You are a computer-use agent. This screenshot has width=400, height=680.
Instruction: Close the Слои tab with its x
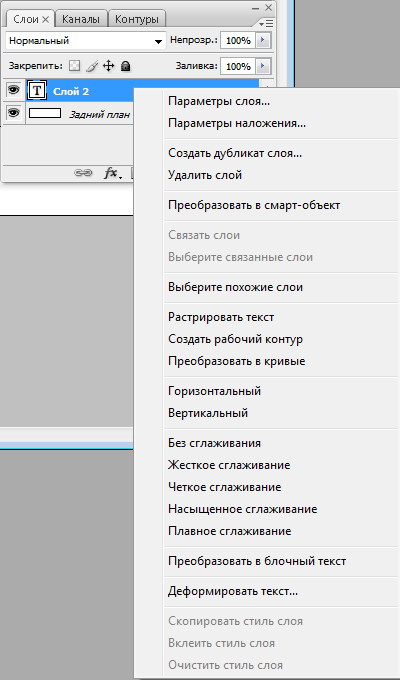click(46, 19)
